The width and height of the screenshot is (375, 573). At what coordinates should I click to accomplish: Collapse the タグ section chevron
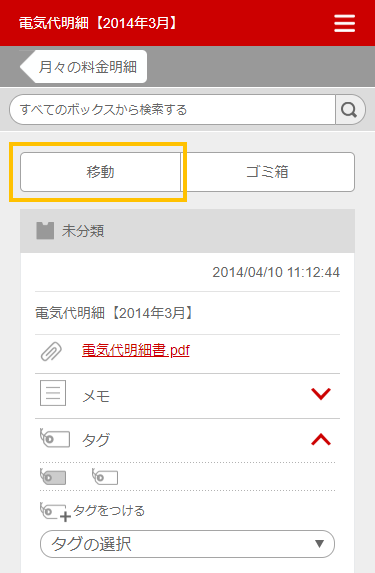[321, 439]
